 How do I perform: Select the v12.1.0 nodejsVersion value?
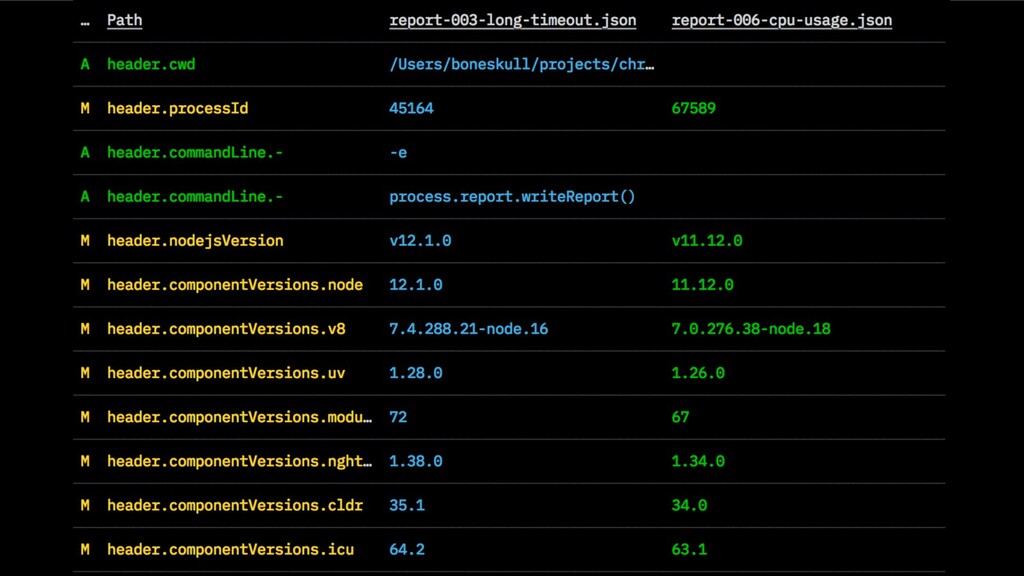click(x=420, y=240)
